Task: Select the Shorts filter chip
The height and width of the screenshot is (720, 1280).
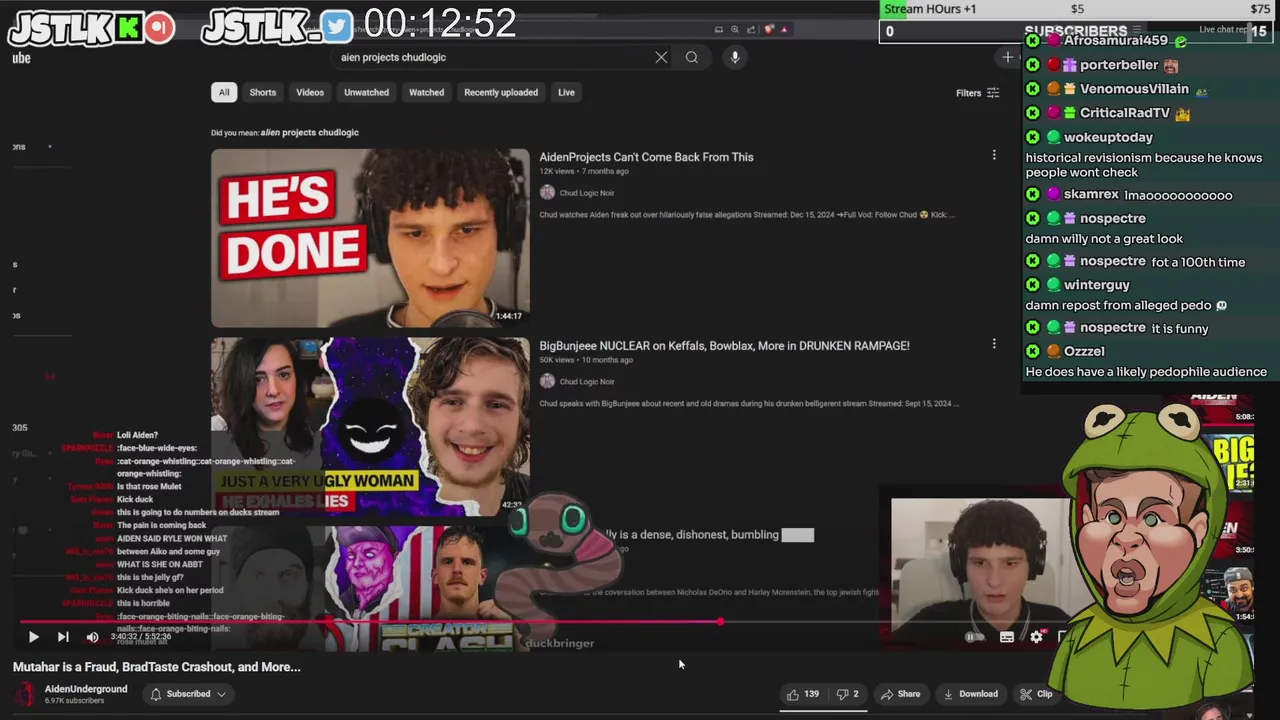Action: point(263,92)
